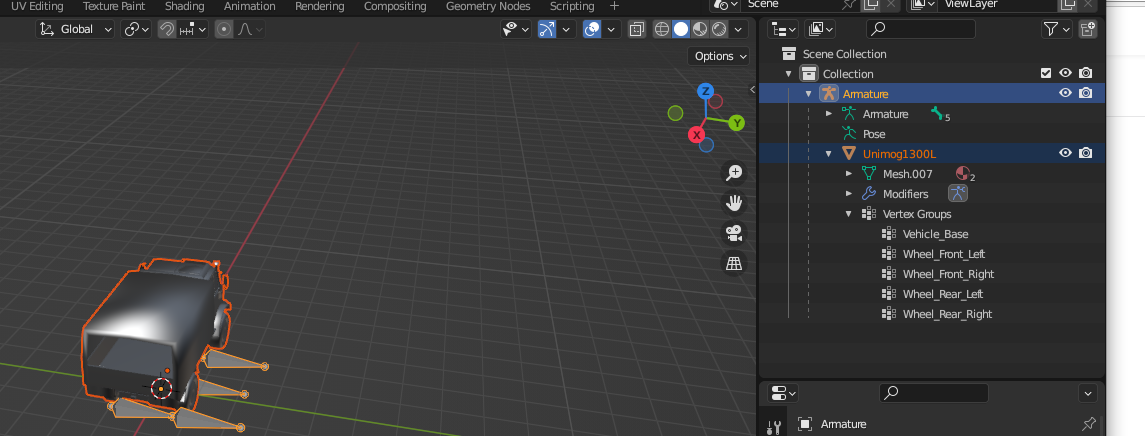This screenshot has height=436, width=1145.
Task: Click the Add Workspace plus icon
Action: click(x=614, y=6)
